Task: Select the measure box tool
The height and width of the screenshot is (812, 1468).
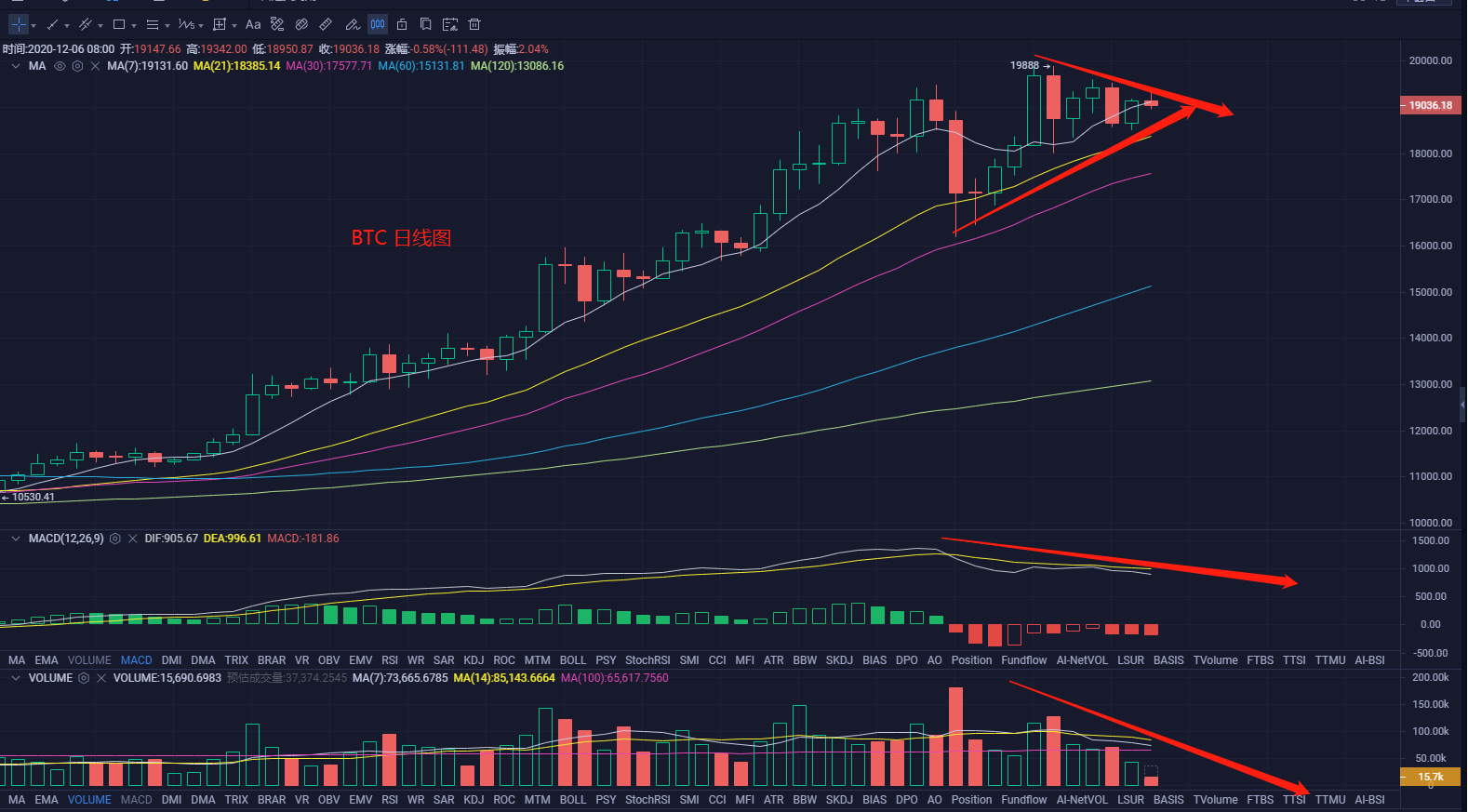Action: click(x=220, y=24)
